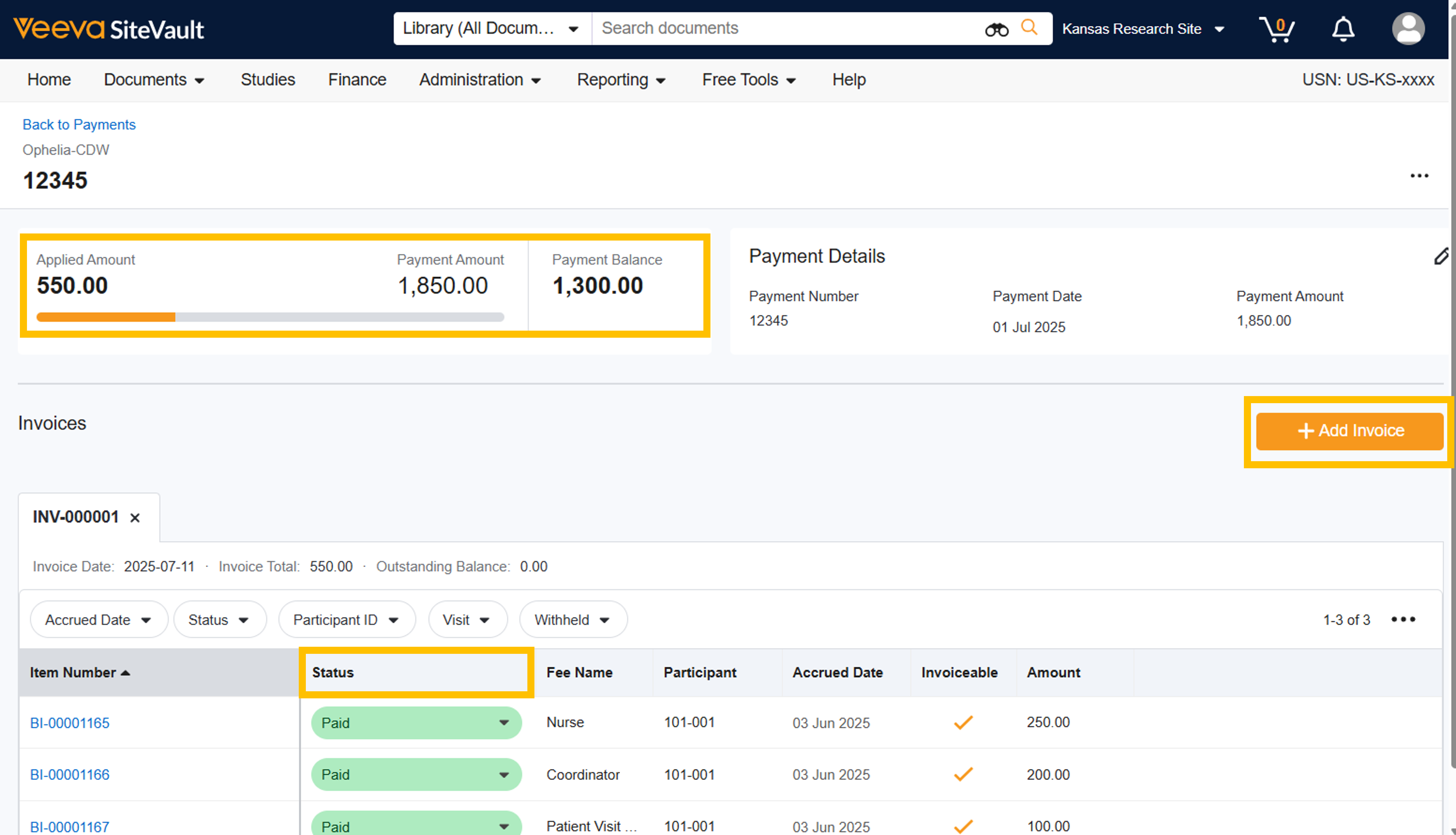Expand the Accrued Date filter
This screenshot has height=835, width=1456.
coord(98,620)
